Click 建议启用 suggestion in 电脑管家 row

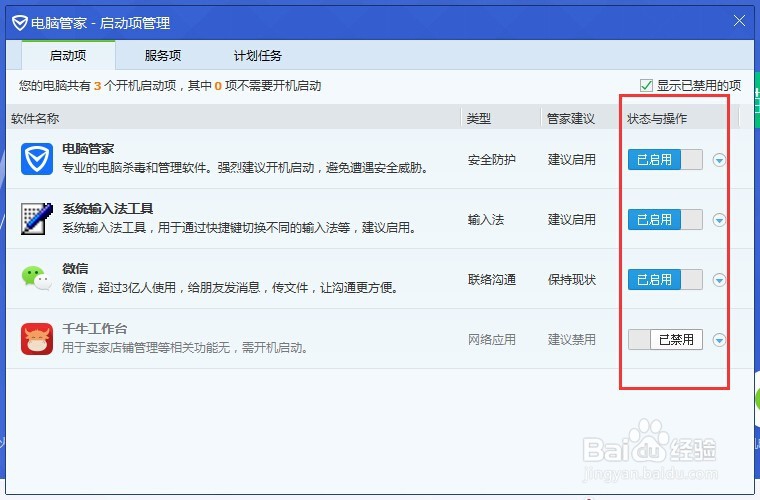pyautogui.click(x=571, y=159)
